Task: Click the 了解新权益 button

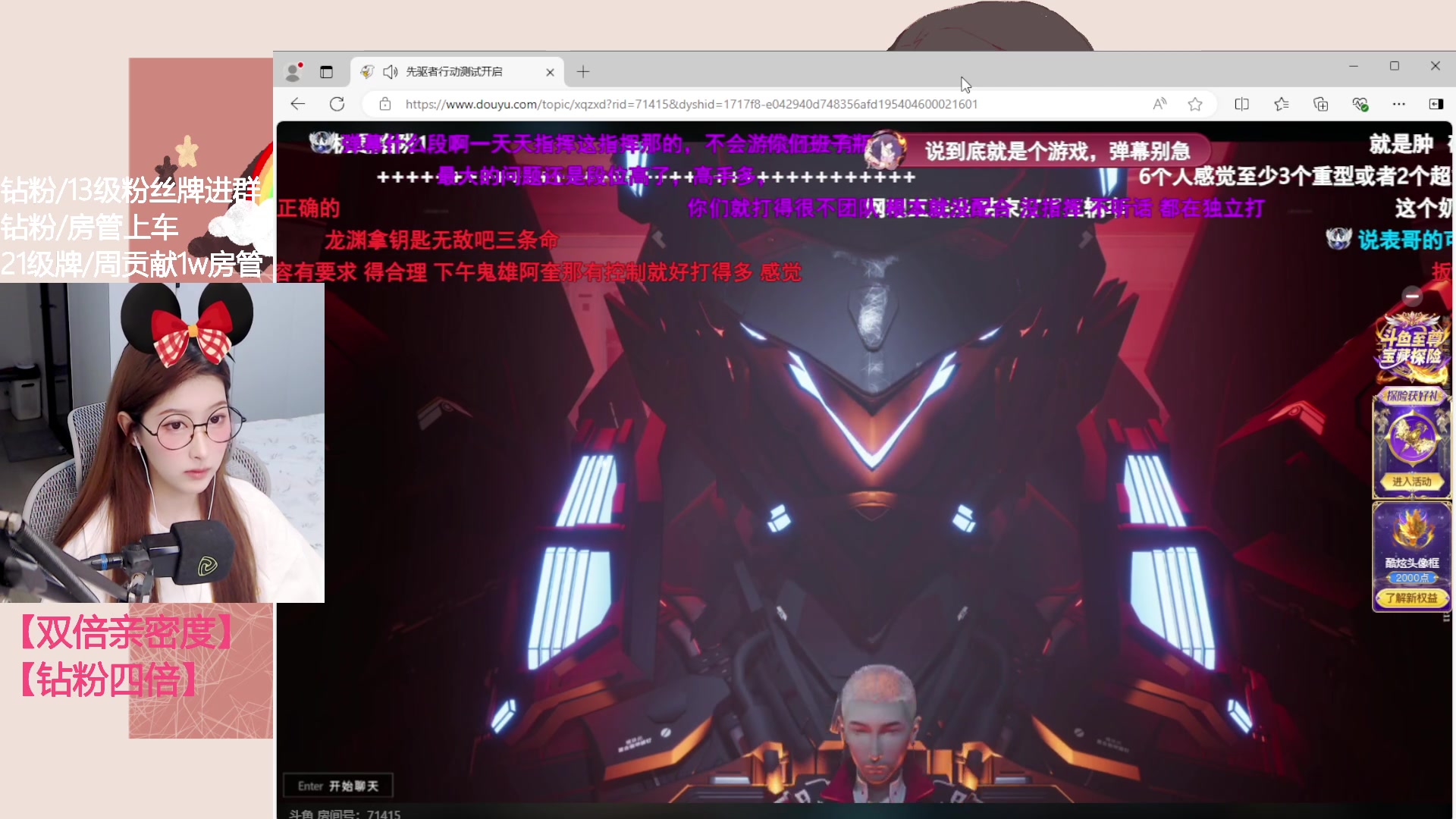Action: coord(1411,598)
